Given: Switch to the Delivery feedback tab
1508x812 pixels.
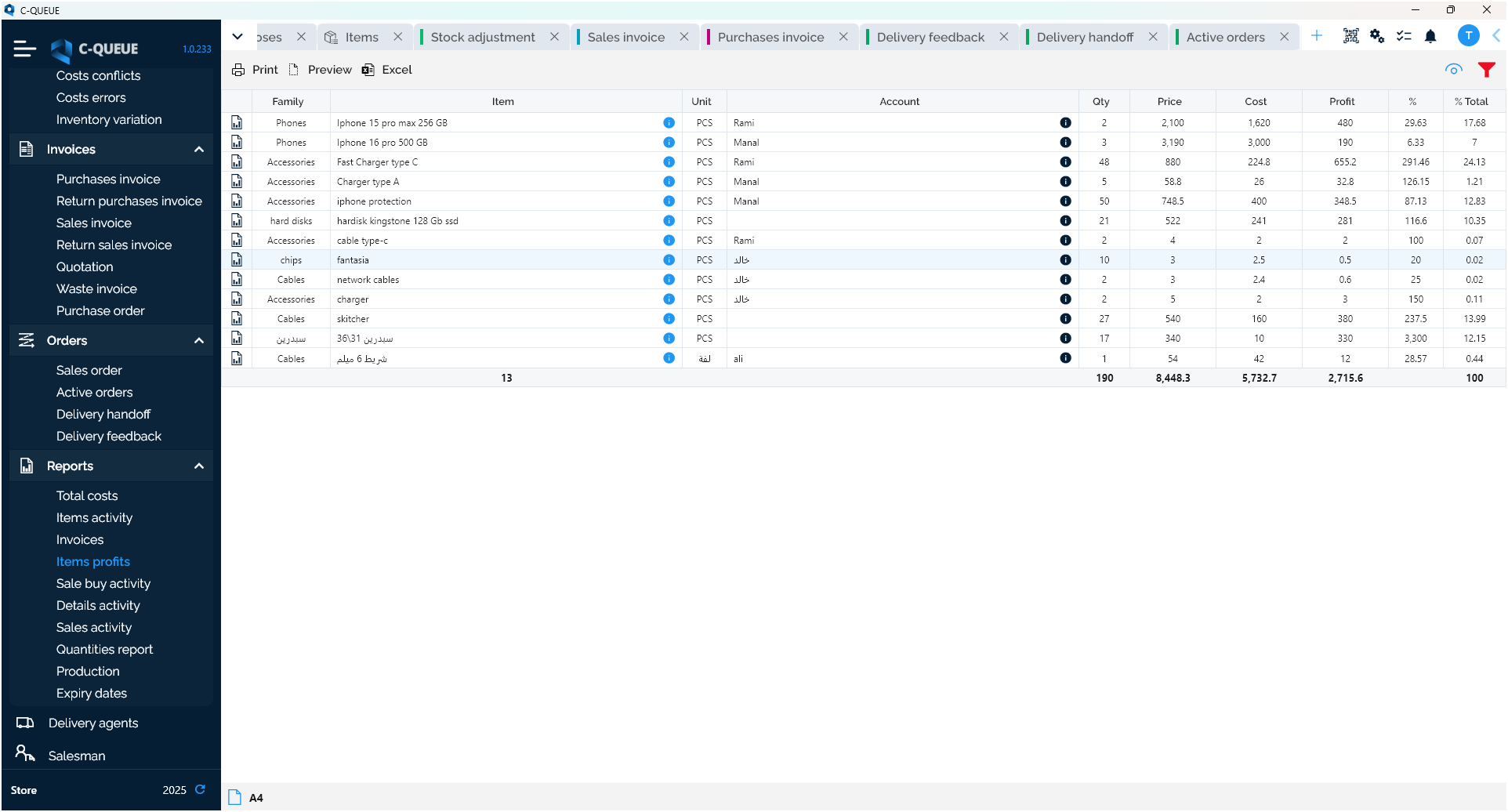Looking at the screenshot, I should tap(930, 37).
